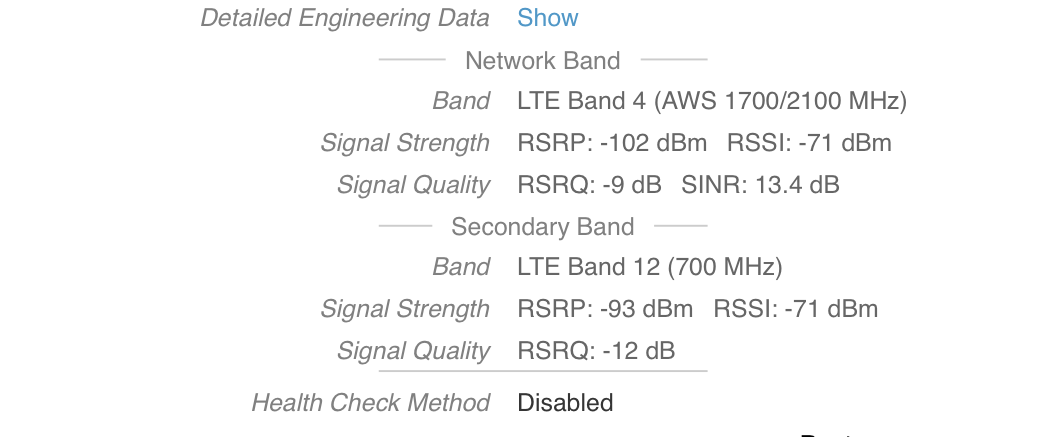
Task: Select the Secondary Band section heading
Action: (x=542, y=226)
